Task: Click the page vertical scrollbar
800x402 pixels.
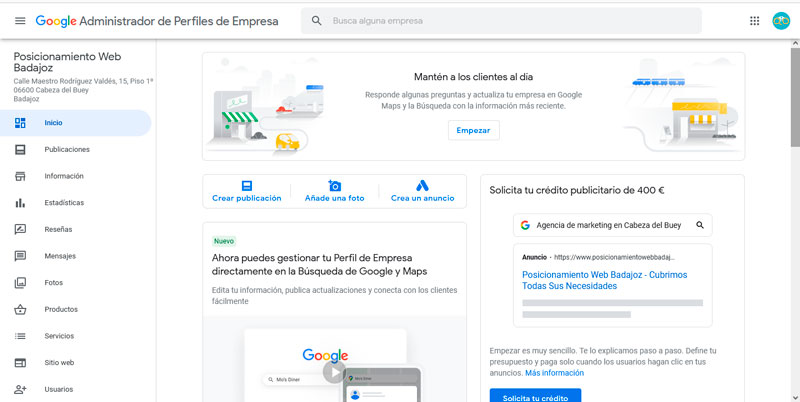Action: (795, 97)
